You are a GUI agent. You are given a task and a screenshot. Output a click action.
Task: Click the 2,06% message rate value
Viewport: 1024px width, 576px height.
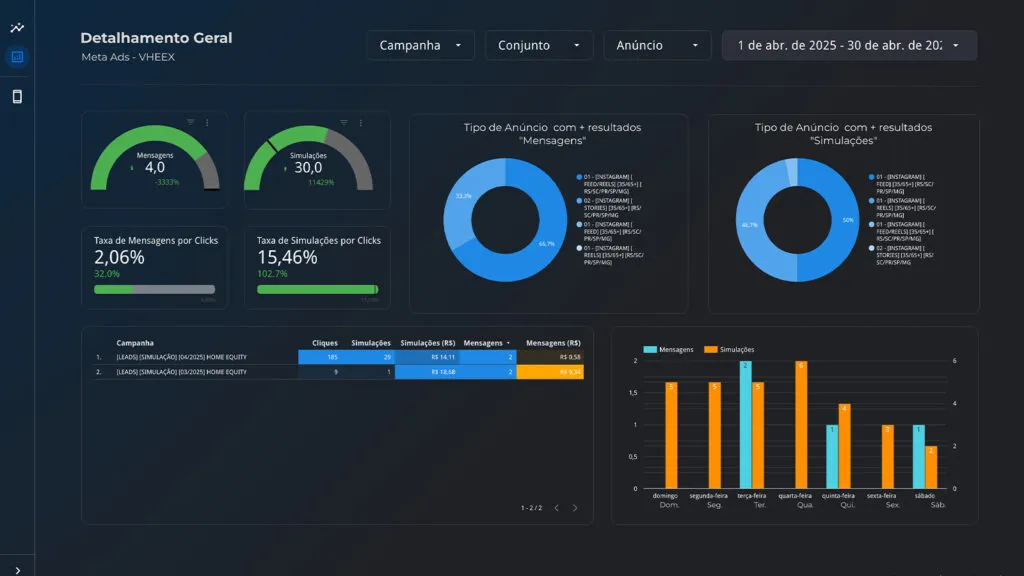119,257
